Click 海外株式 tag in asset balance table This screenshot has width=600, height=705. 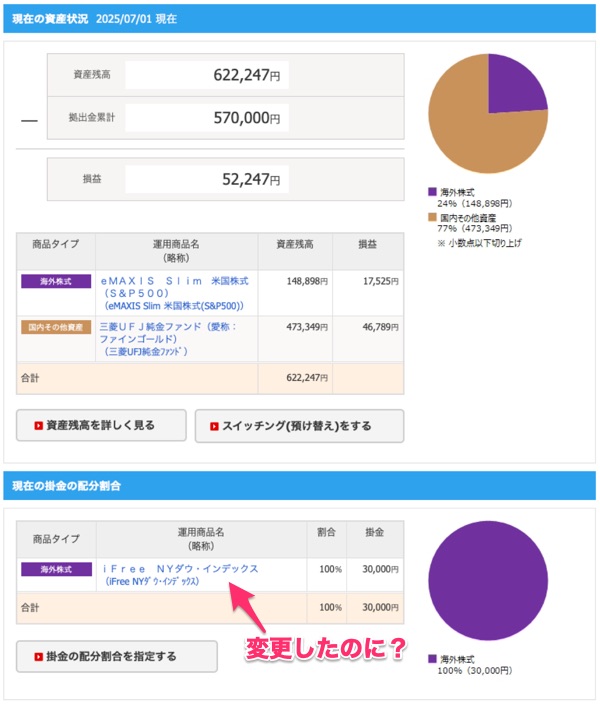56,281
